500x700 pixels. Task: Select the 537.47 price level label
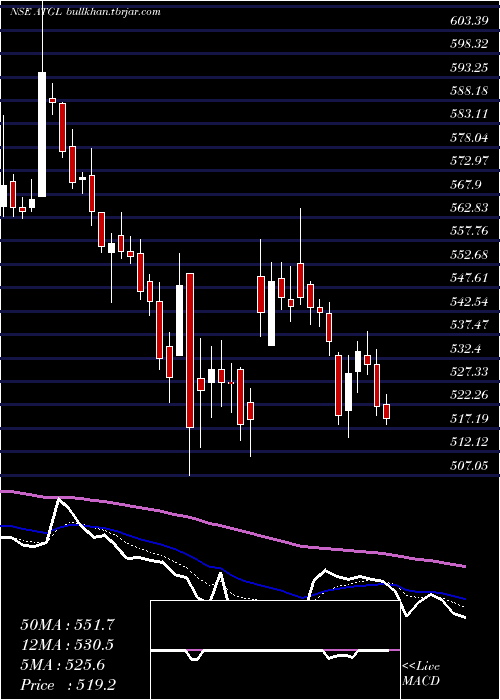coord(469,325)
